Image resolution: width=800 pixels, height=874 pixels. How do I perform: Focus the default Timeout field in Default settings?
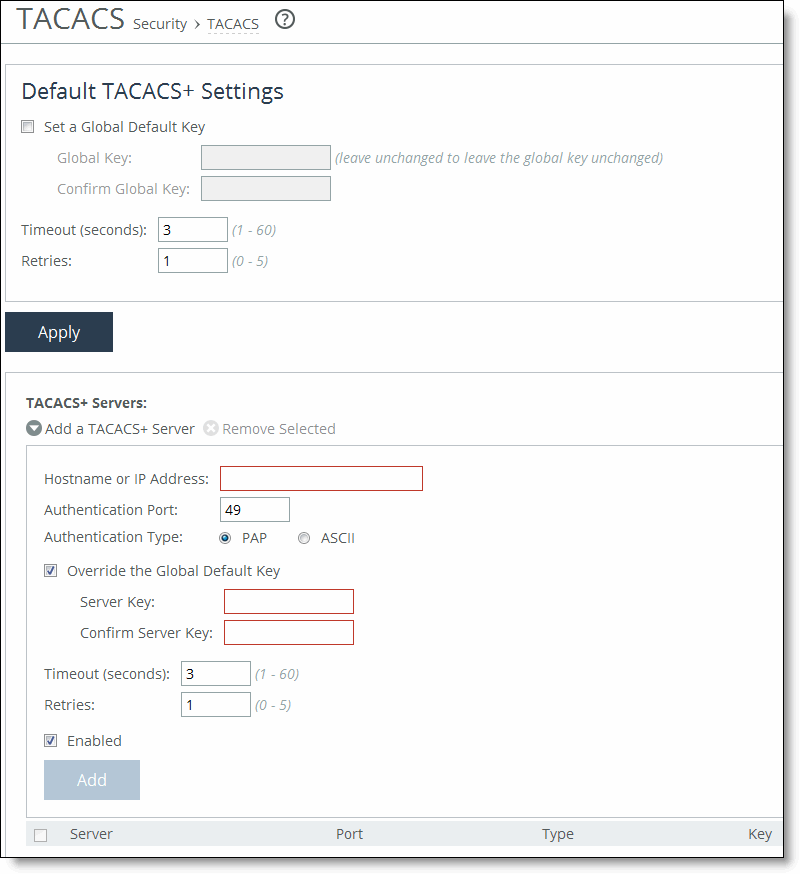pos(193,230)
